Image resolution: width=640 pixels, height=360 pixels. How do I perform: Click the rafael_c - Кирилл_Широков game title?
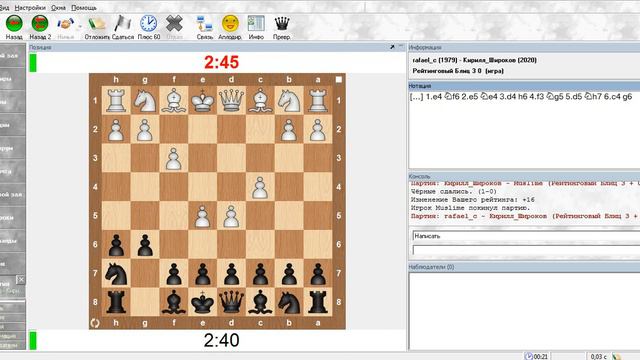[474, 60]
